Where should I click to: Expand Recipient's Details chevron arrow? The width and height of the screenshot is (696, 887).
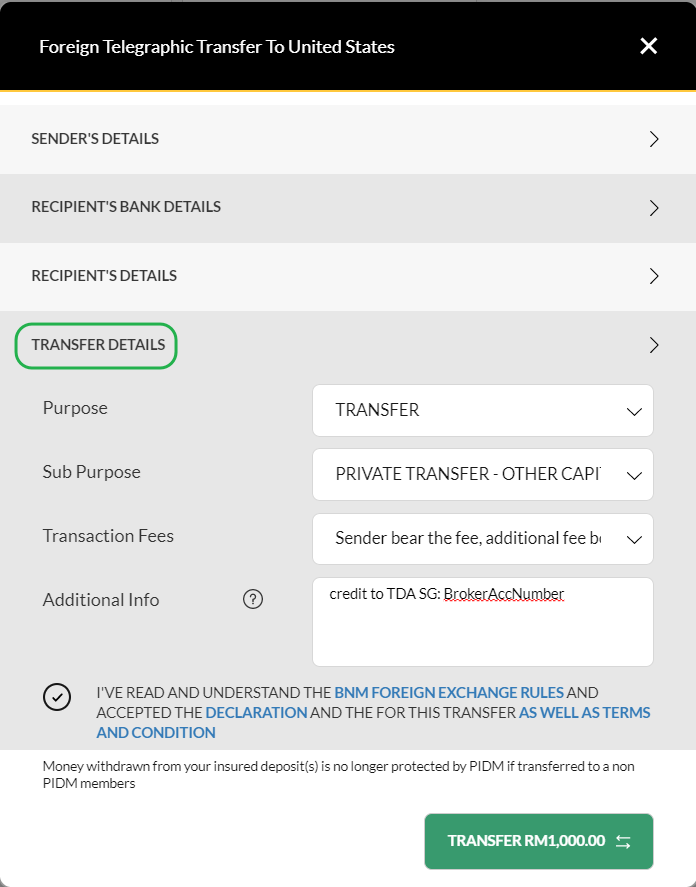point(654,276)
